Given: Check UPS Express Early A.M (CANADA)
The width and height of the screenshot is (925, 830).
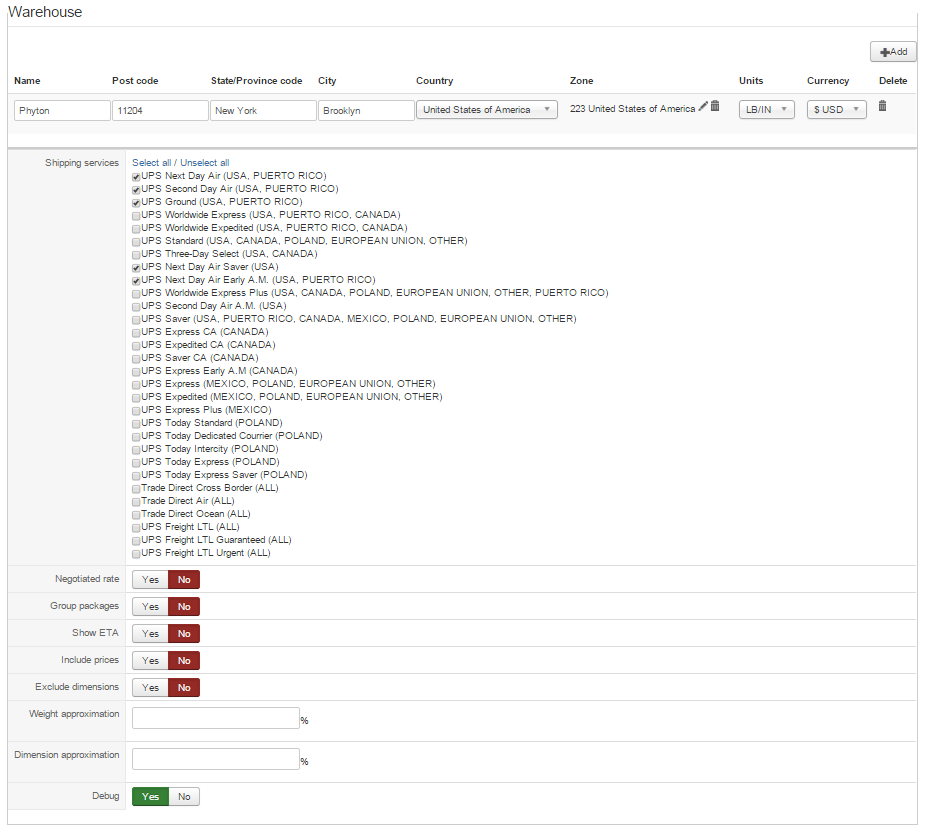Looking at the screenshot, I should click(x=136, y=372).
